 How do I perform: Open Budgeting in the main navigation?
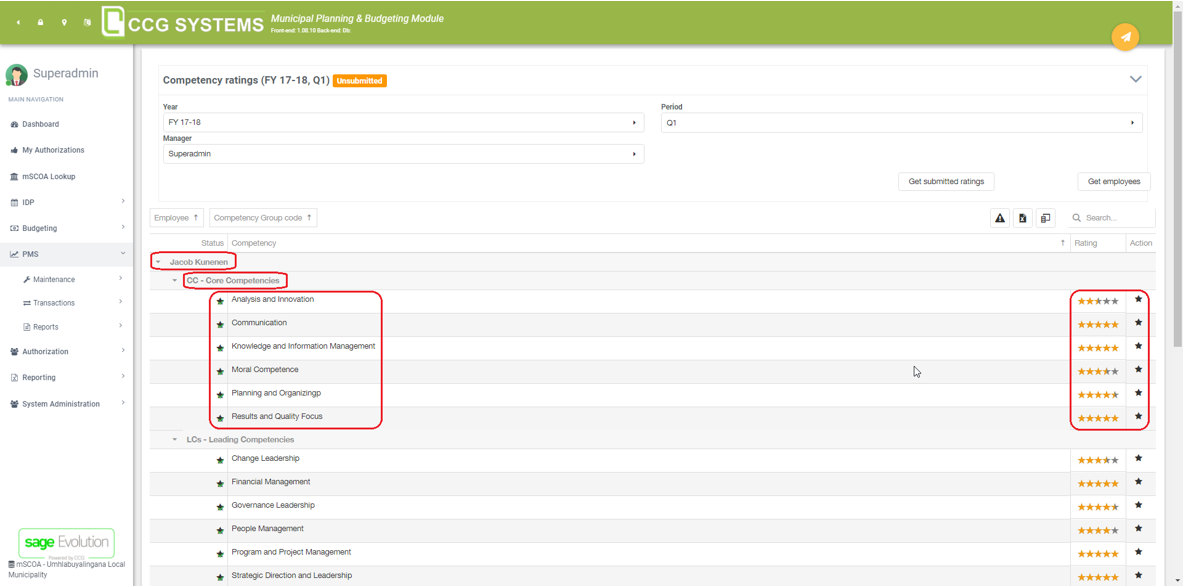click(x=40, y=228)
